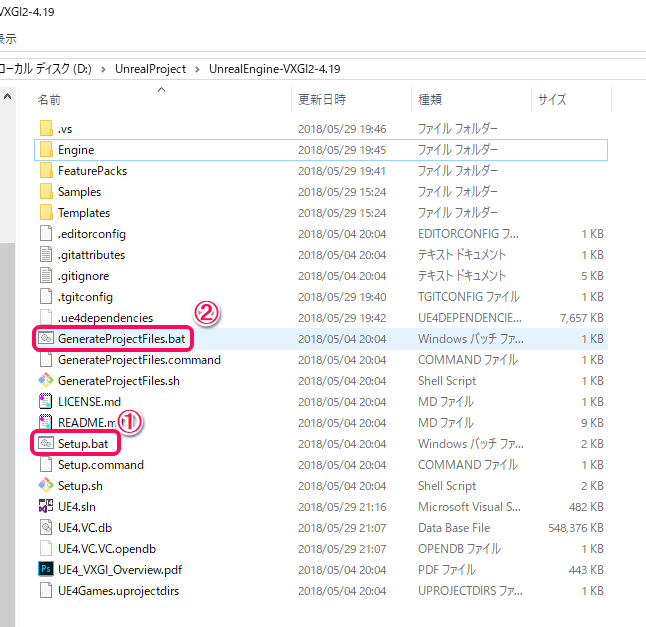
Task: Click the FeaturePacks folder icon
Action: tap(46, 171)
